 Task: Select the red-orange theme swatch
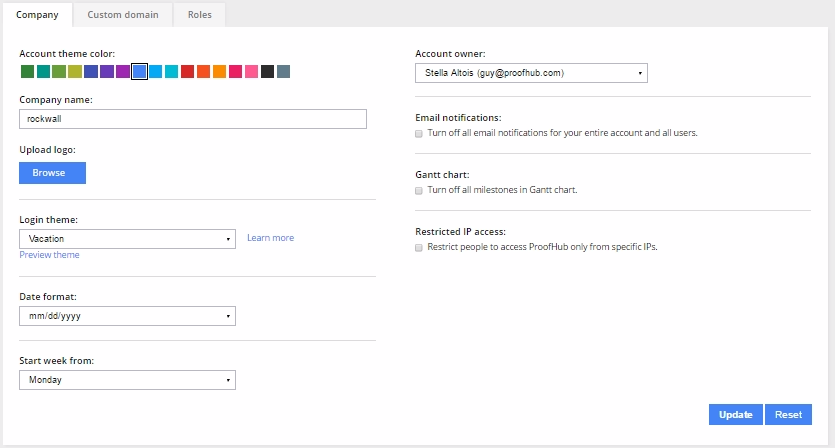click(203, 71)
